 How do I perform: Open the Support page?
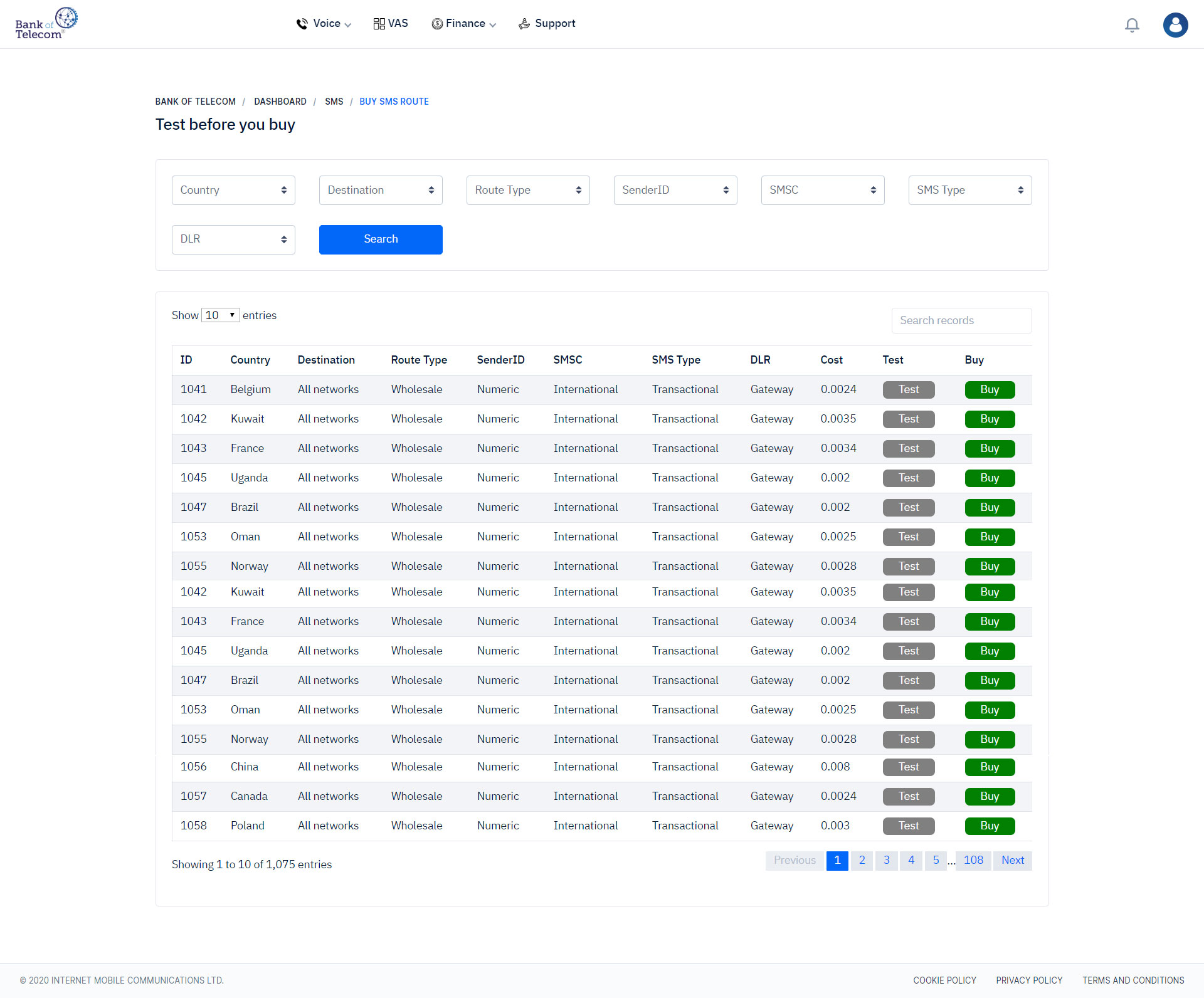547,24
